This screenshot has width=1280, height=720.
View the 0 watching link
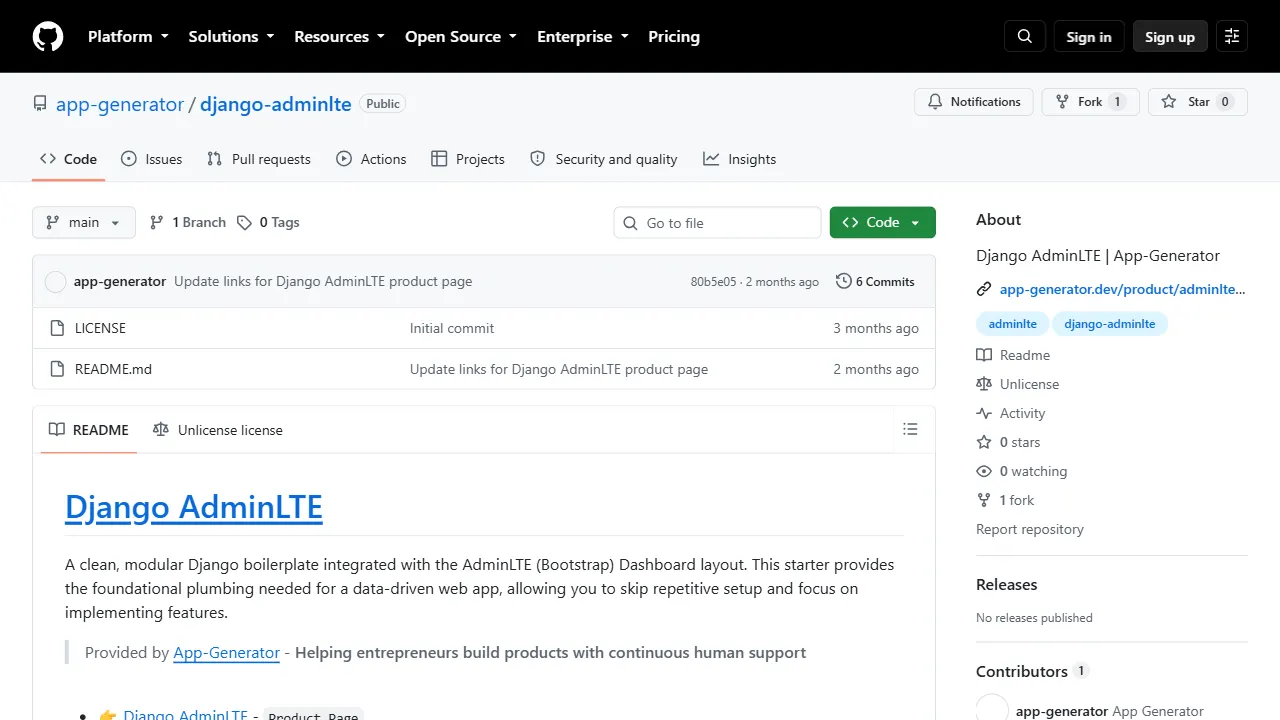(x=1021, y=471)
